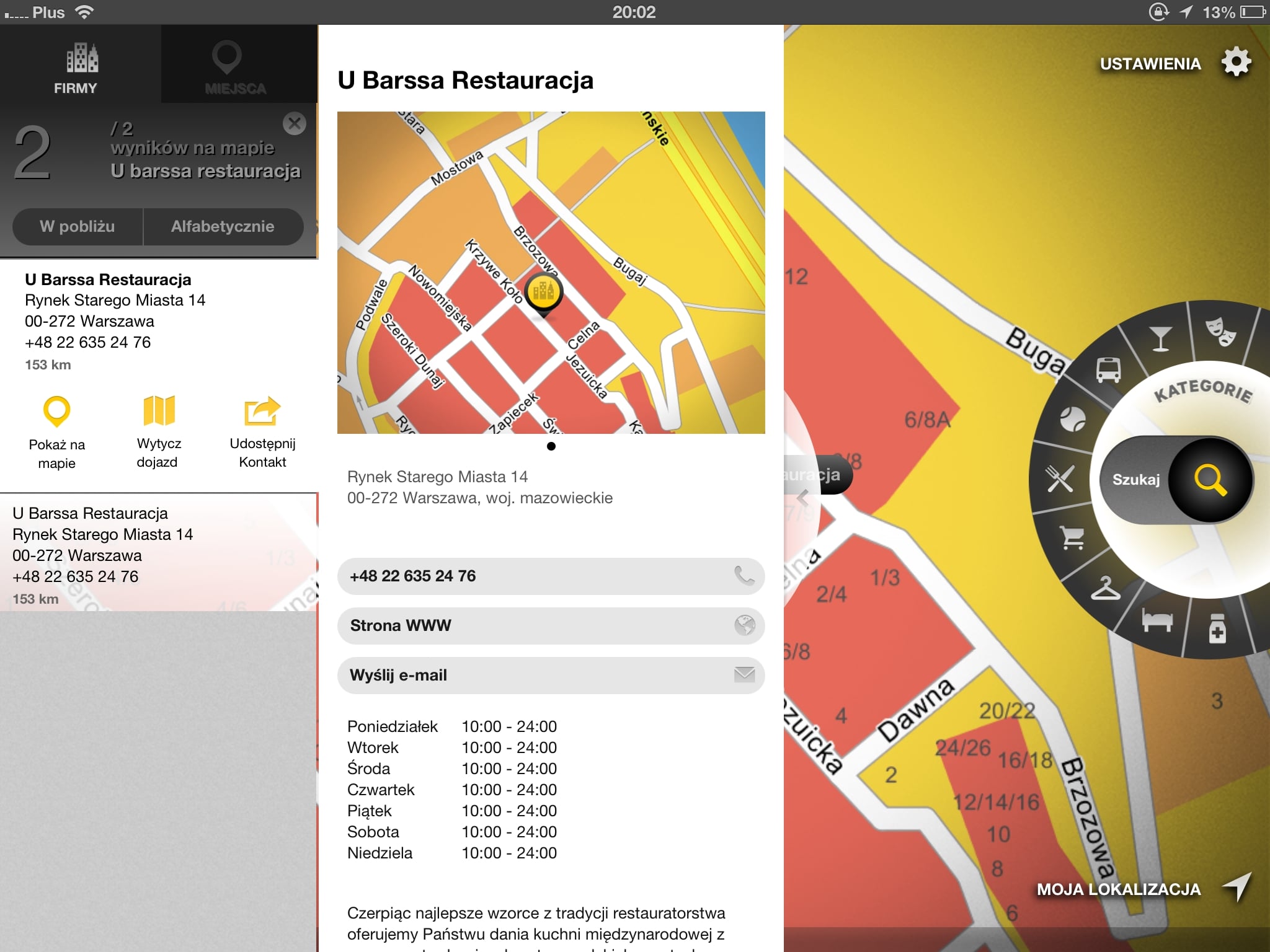Tap the envelope icon on e-mail row
Viewport: 1270px width, 952px height.
744,675
